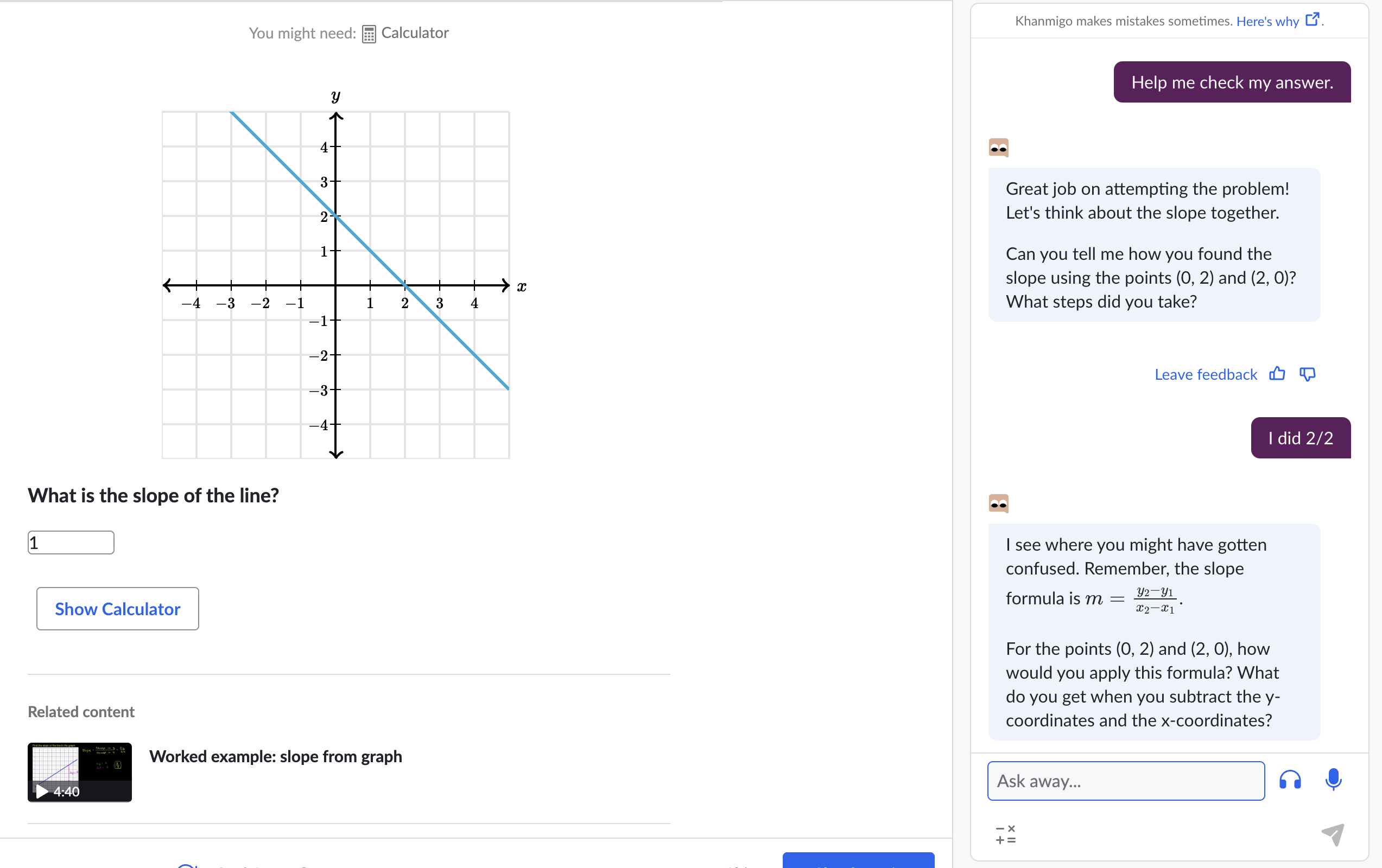The width and height of the screenshot is (1382, 868).
Task: Click the first Khanmigo avatar icon
Action: coord(999,148)
